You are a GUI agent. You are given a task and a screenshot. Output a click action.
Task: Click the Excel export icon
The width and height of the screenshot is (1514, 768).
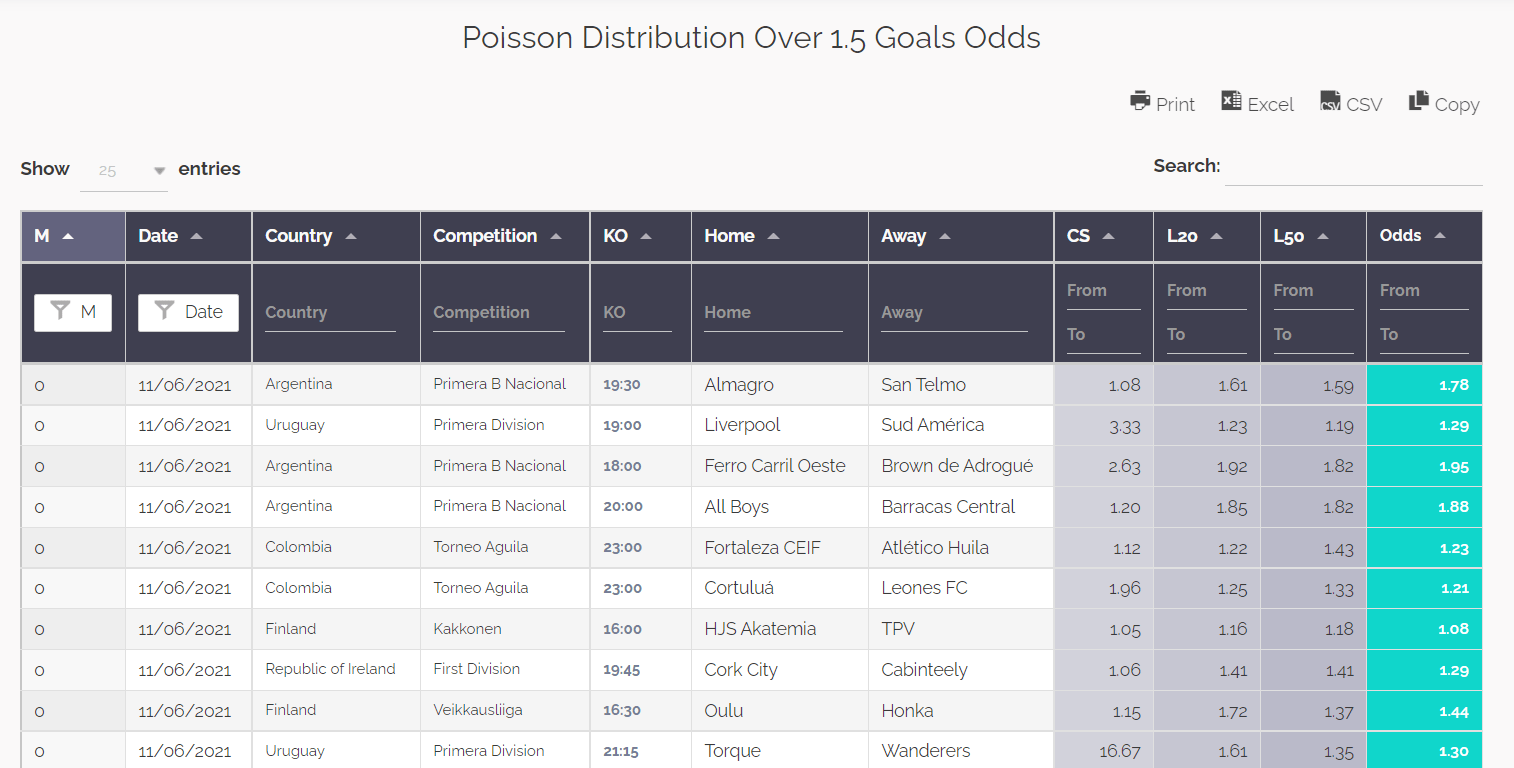point(1231,100)
